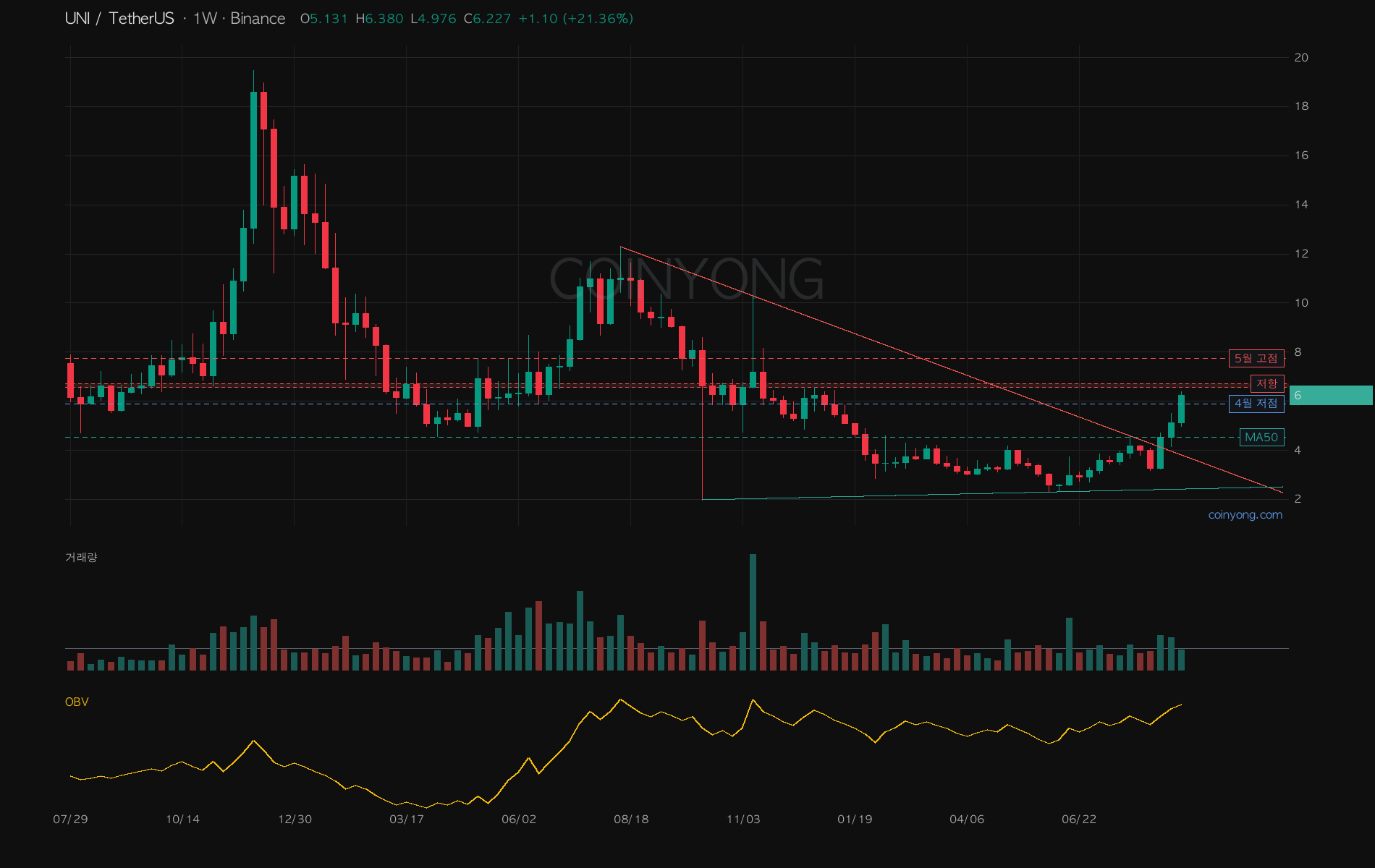Click the 16 price axis label
The image size is (1375, 868).
coord(1301,155)
